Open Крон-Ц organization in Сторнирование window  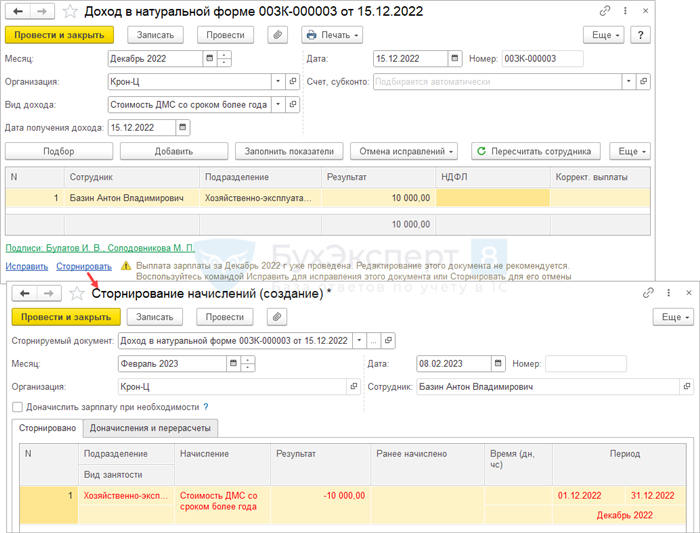[x=354, y=387]
